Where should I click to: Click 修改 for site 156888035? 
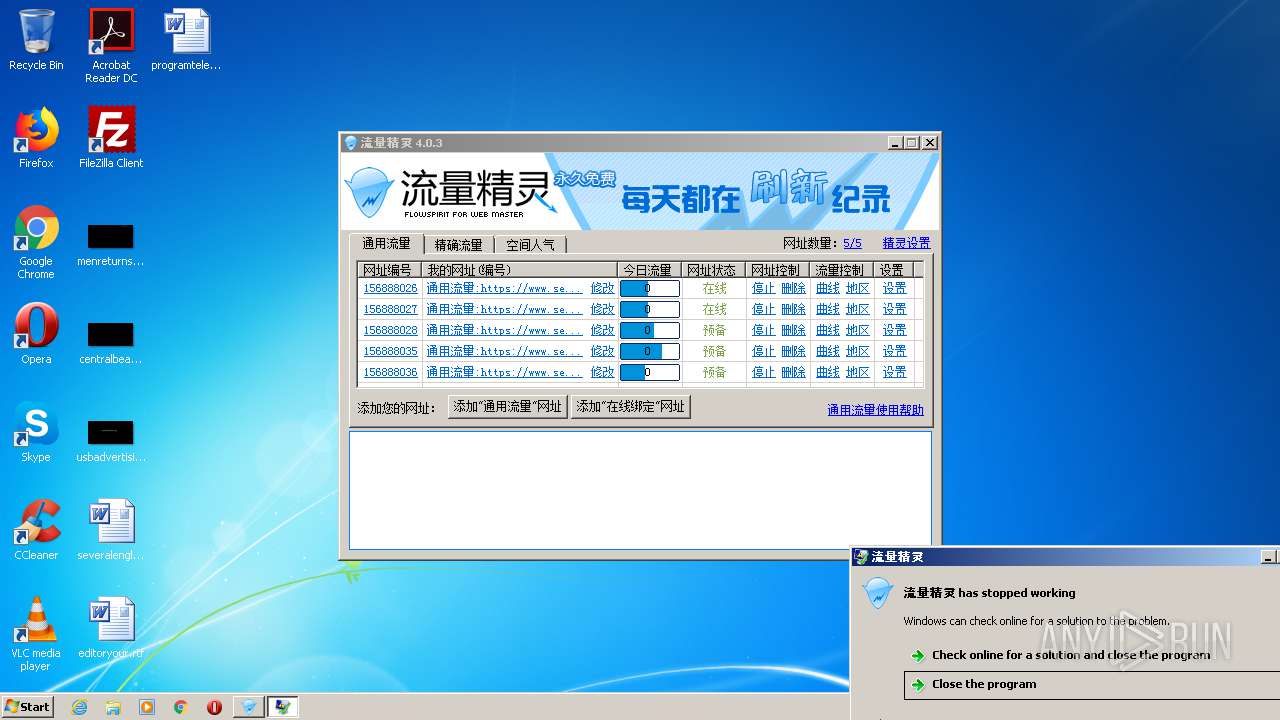(x=603, y=351)
